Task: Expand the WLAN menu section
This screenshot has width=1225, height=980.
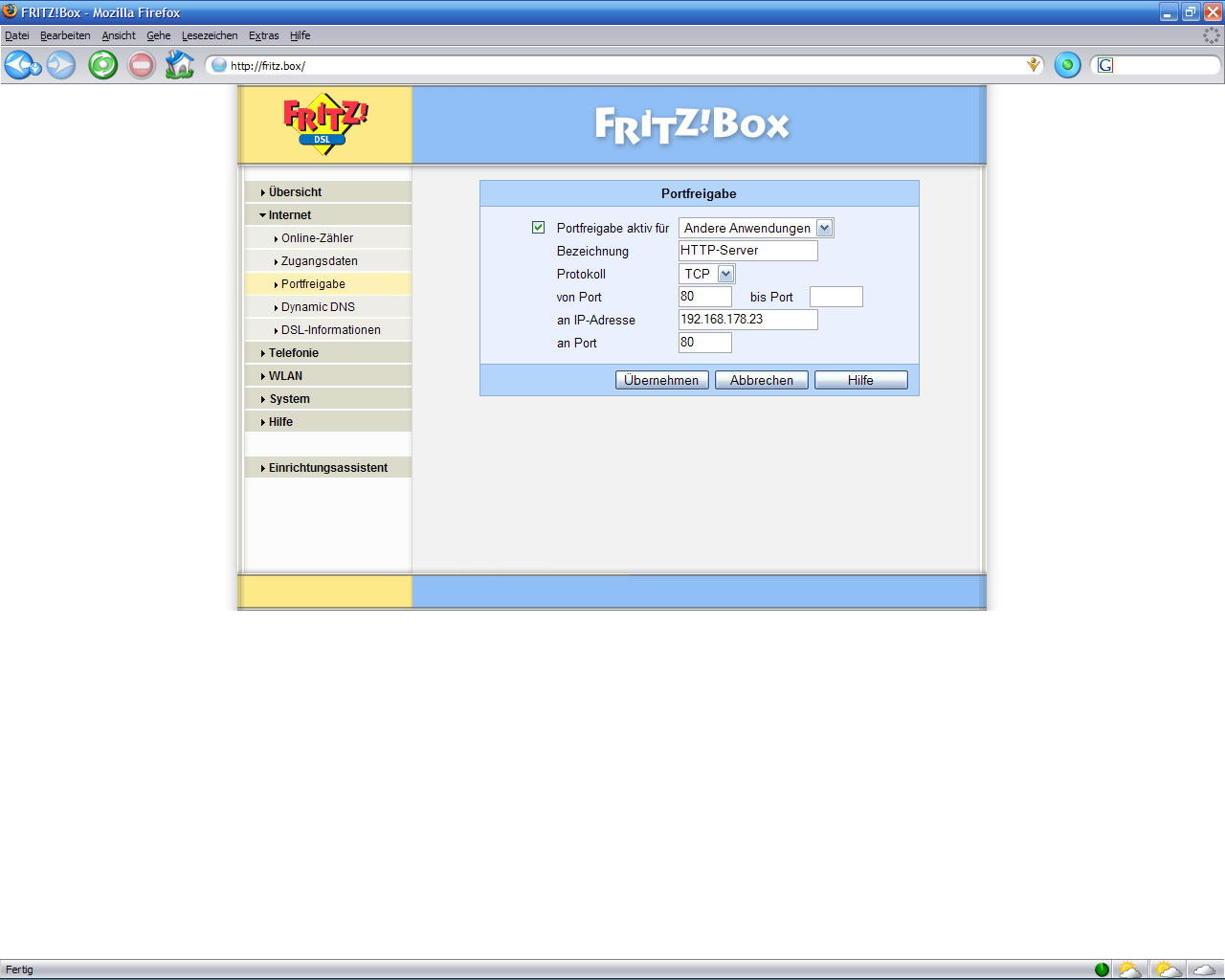Action: (x=327, y=376)
